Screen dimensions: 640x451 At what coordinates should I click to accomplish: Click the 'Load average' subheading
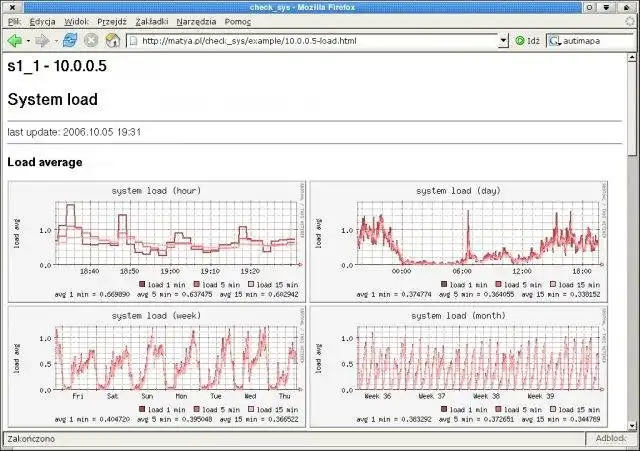(45, 162)
